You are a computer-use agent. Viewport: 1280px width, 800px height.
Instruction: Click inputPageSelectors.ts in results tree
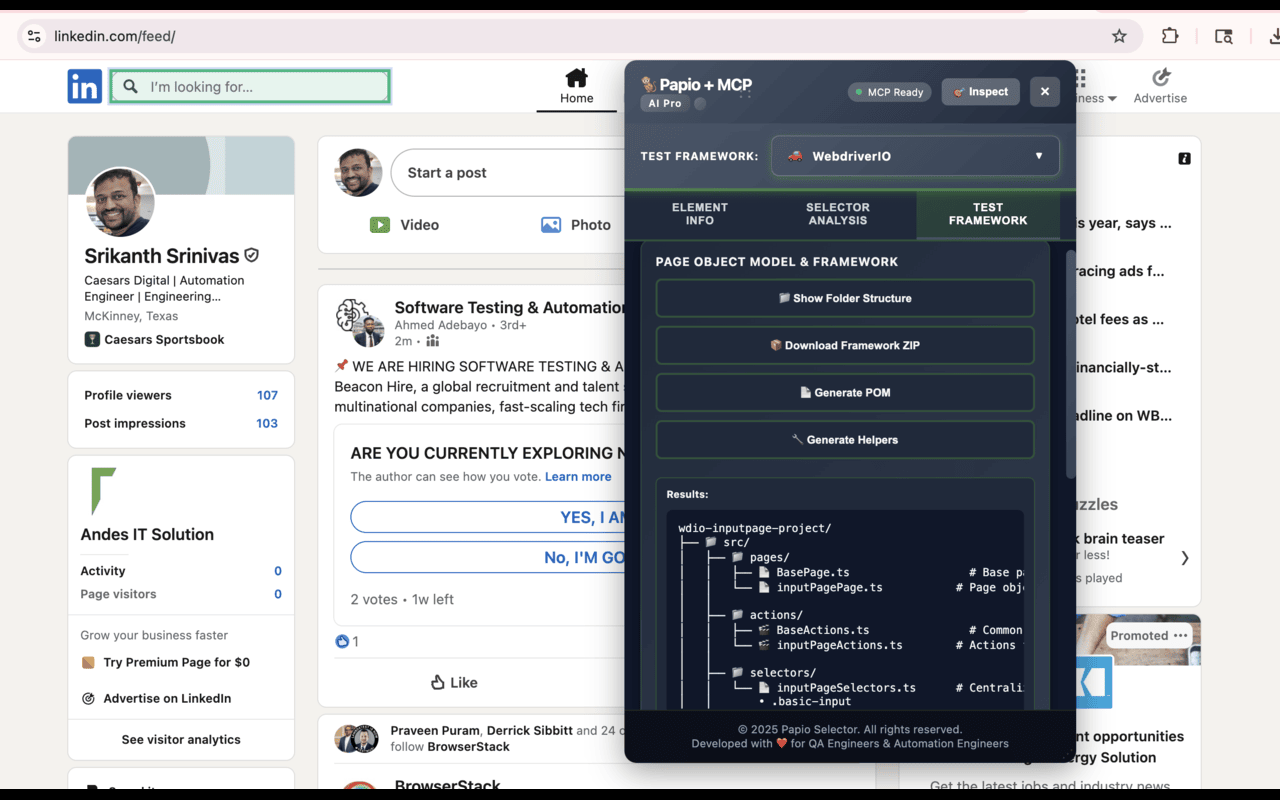pyautogui.click(x=846, y=688)
